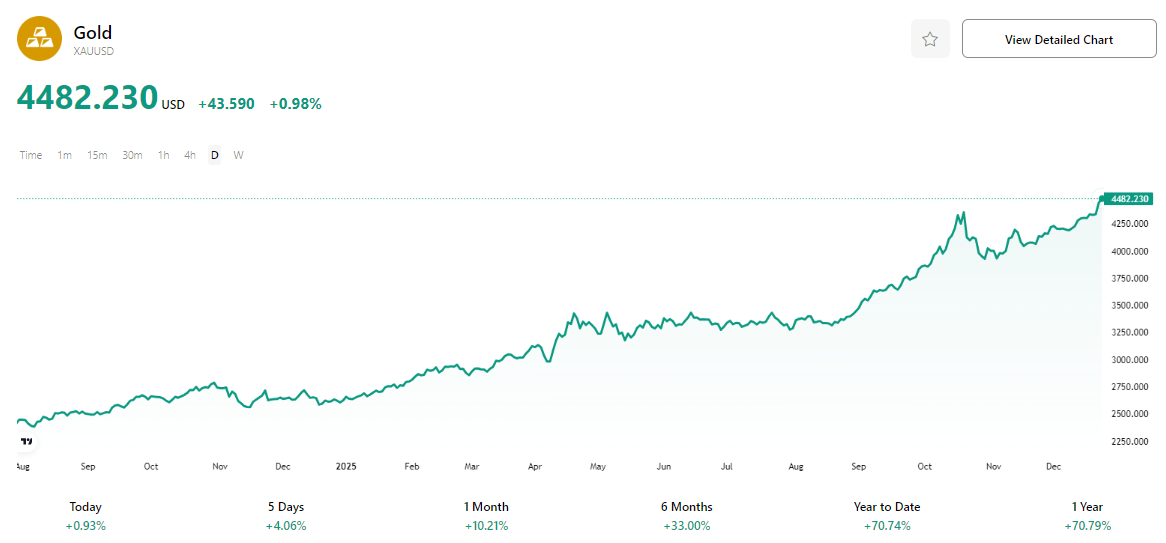Switch to the W weekly timeframe
Viewport: 1166px width, 543px height.
tap(238, 155)
